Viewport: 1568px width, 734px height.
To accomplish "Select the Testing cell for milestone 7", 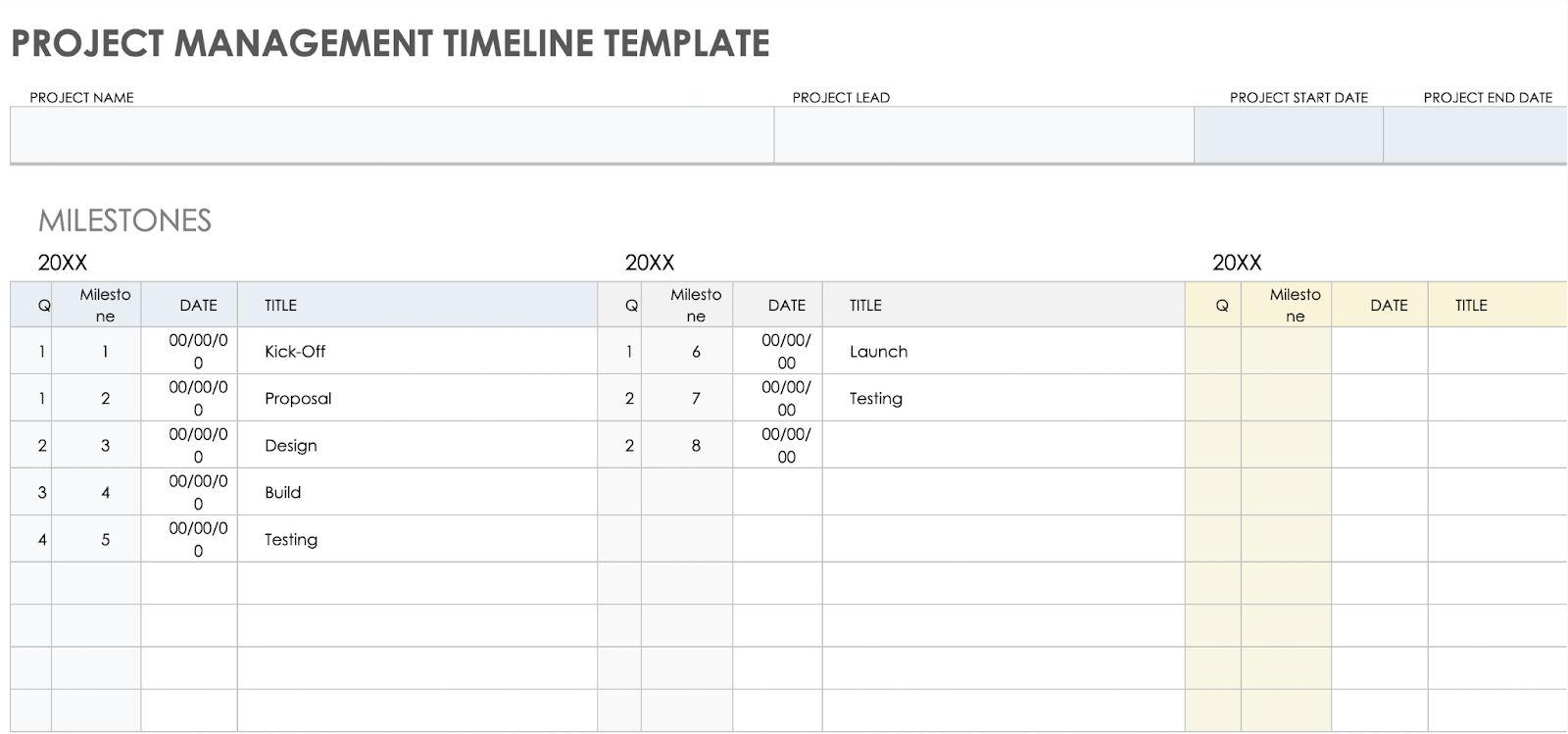I will point(1002,398).
